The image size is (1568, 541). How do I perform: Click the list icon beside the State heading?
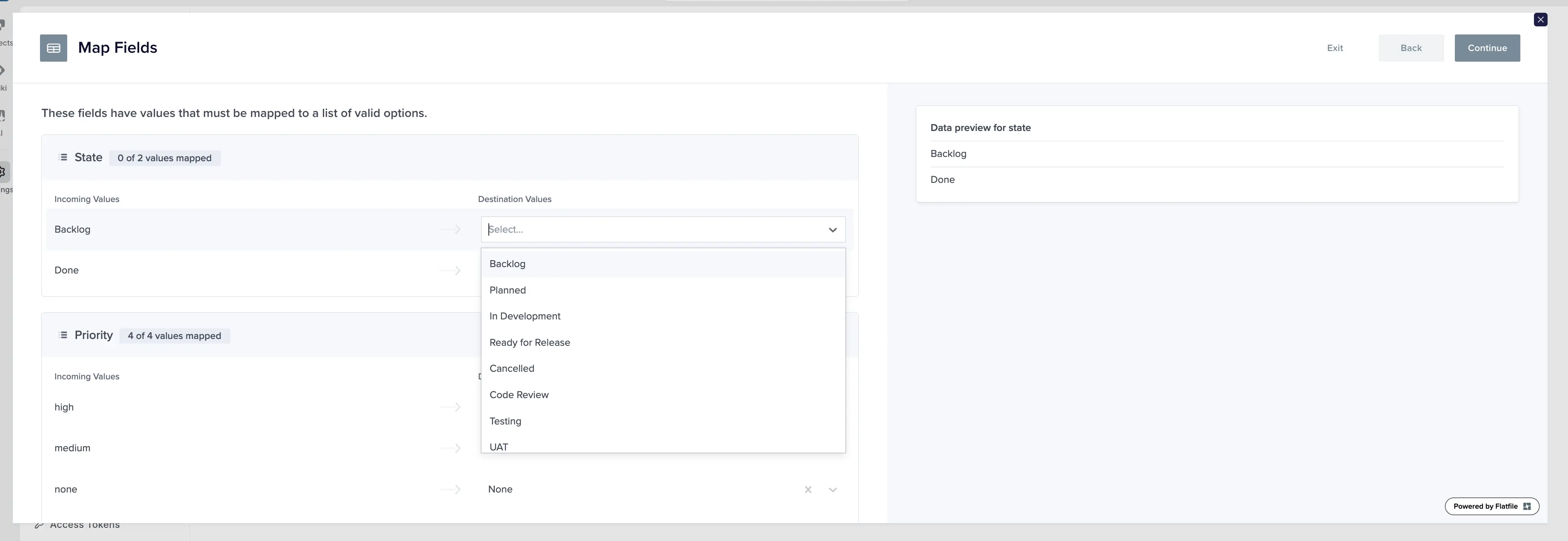(63, 157)
